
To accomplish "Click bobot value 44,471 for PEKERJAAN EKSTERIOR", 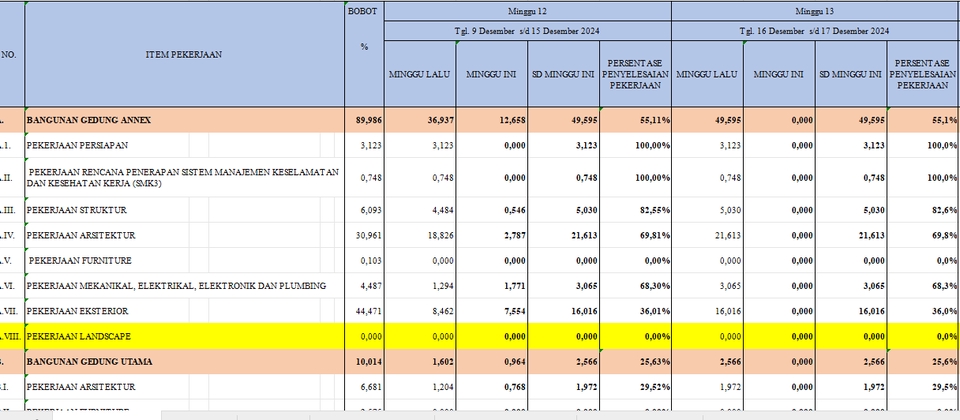I will click(361, 312).
